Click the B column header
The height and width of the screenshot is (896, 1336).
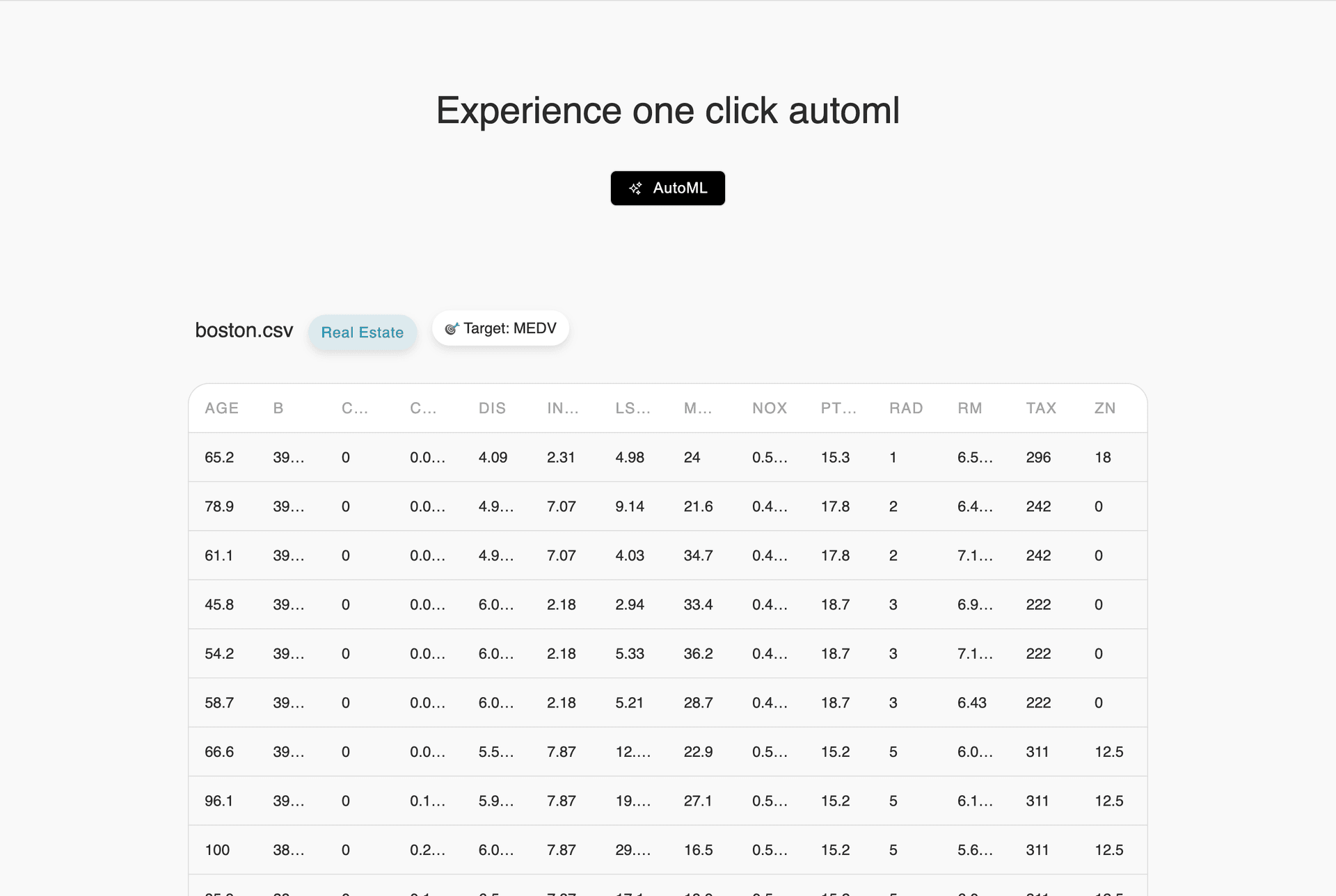tap(278, 408)
